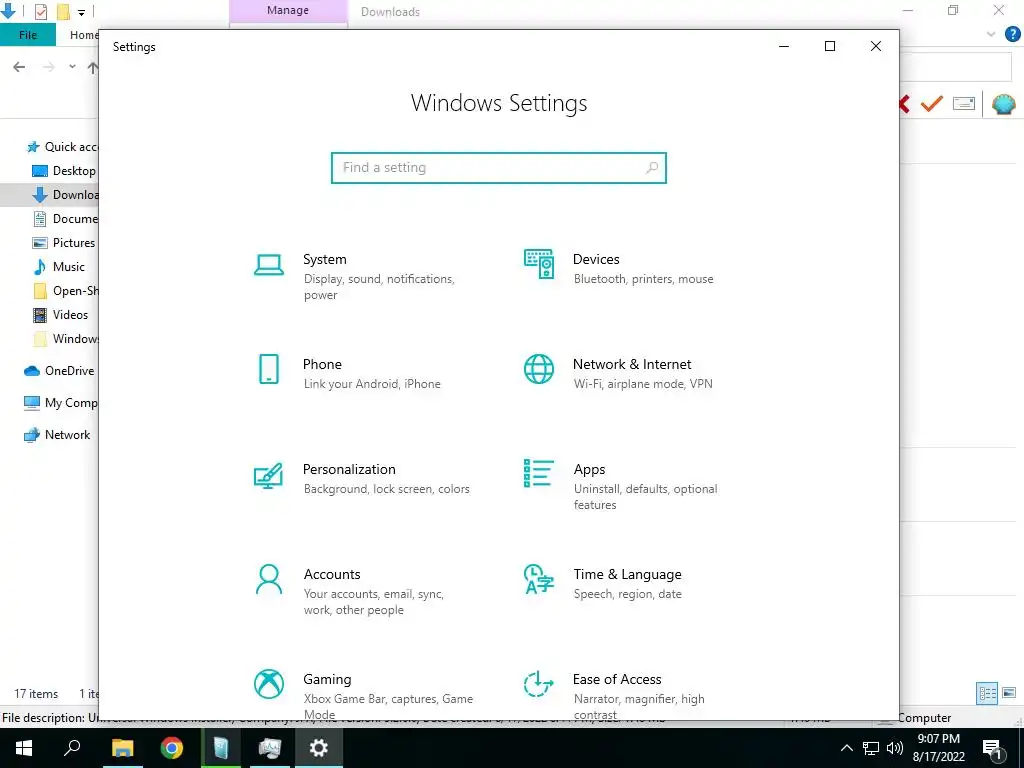
Task: Open Devices settings by its title
Action: tap(596, 259)
